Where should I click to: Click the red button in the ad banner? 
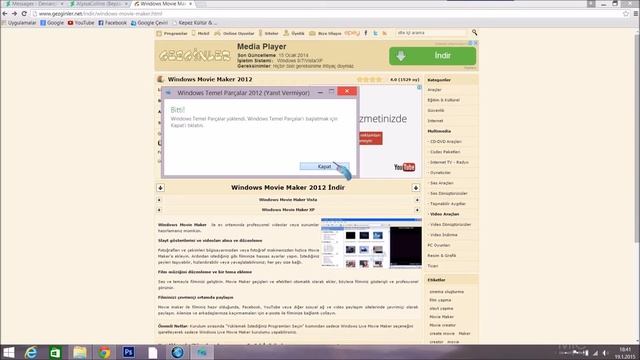click(371, 138)
